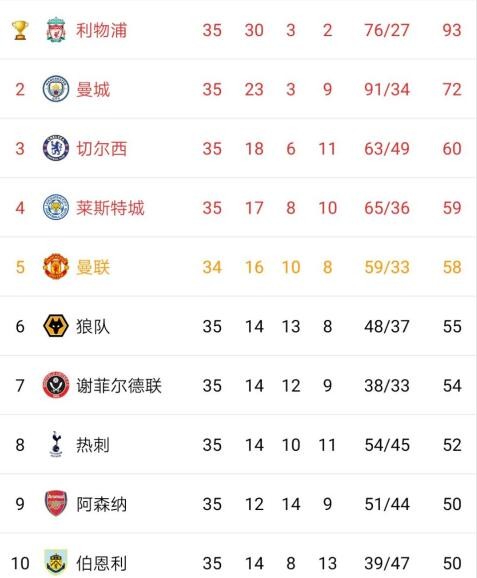This screenshot has width=477, height=578.
Task: Click the Manchester United badge
Action: (56, 267)
